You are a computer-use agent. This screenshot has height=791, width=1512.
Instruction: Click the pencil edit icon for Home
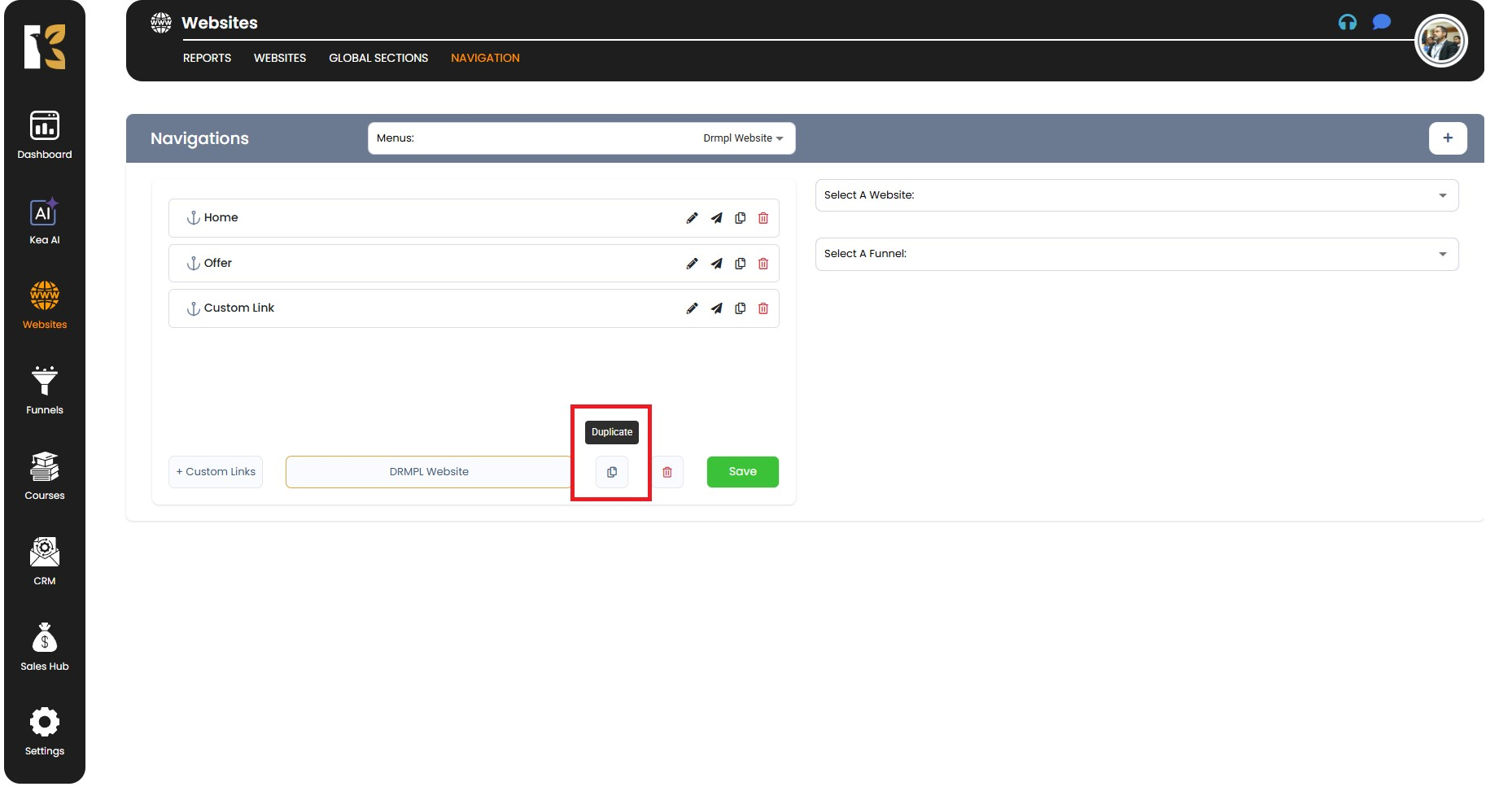point(692,218)
